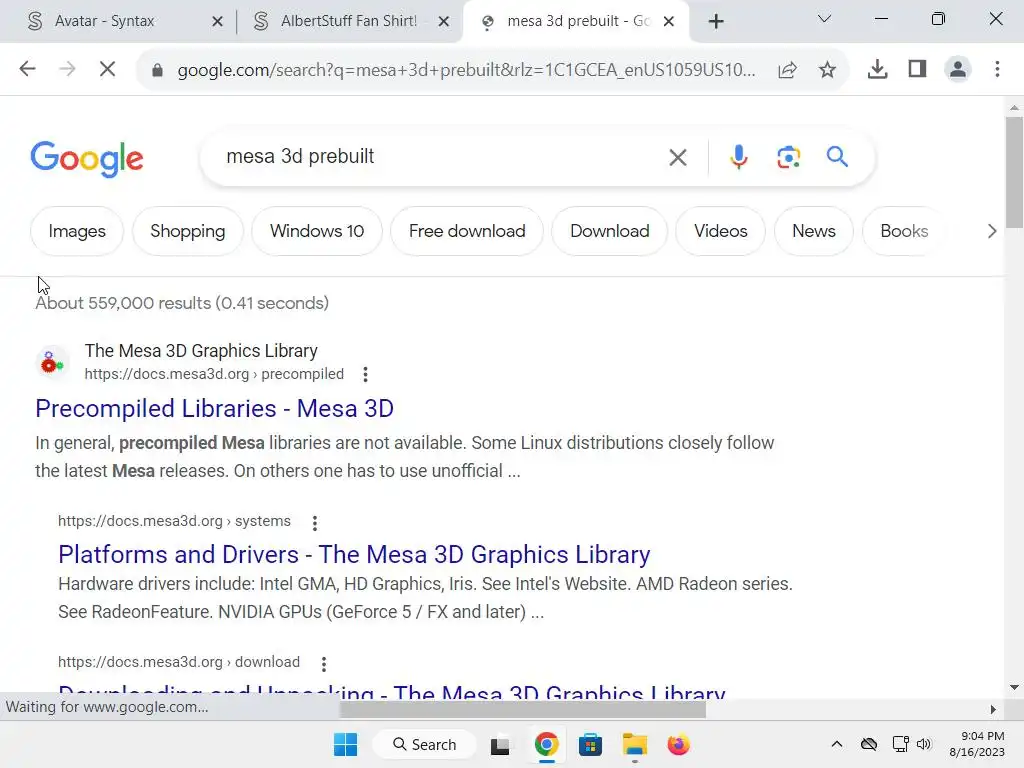The height and width of the screenshot is (768, 1024).
Task: Open more options for precompiled result
Action: tap(365, 374)
